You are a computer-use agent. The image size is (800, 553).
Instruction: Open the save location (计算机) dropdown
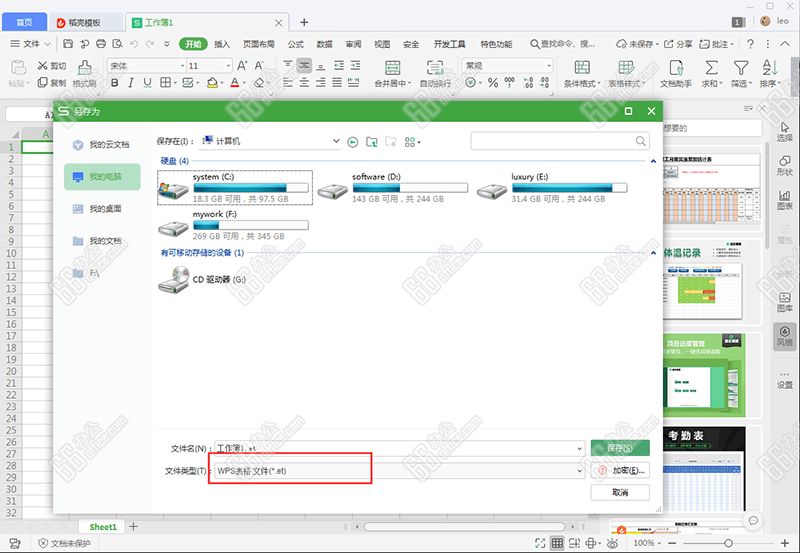click(336, 141)
